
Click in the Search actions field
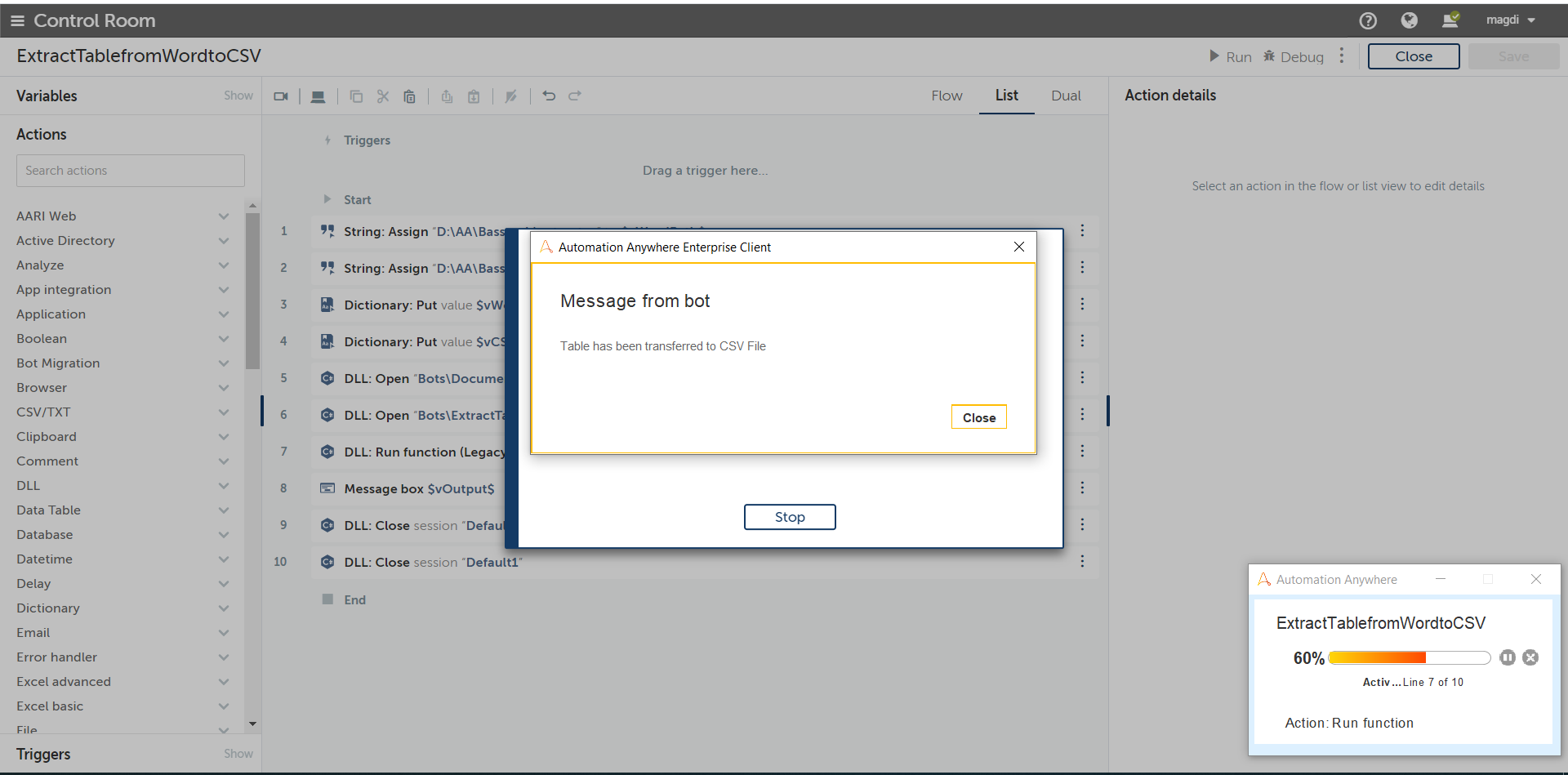[x=131, y=171]
